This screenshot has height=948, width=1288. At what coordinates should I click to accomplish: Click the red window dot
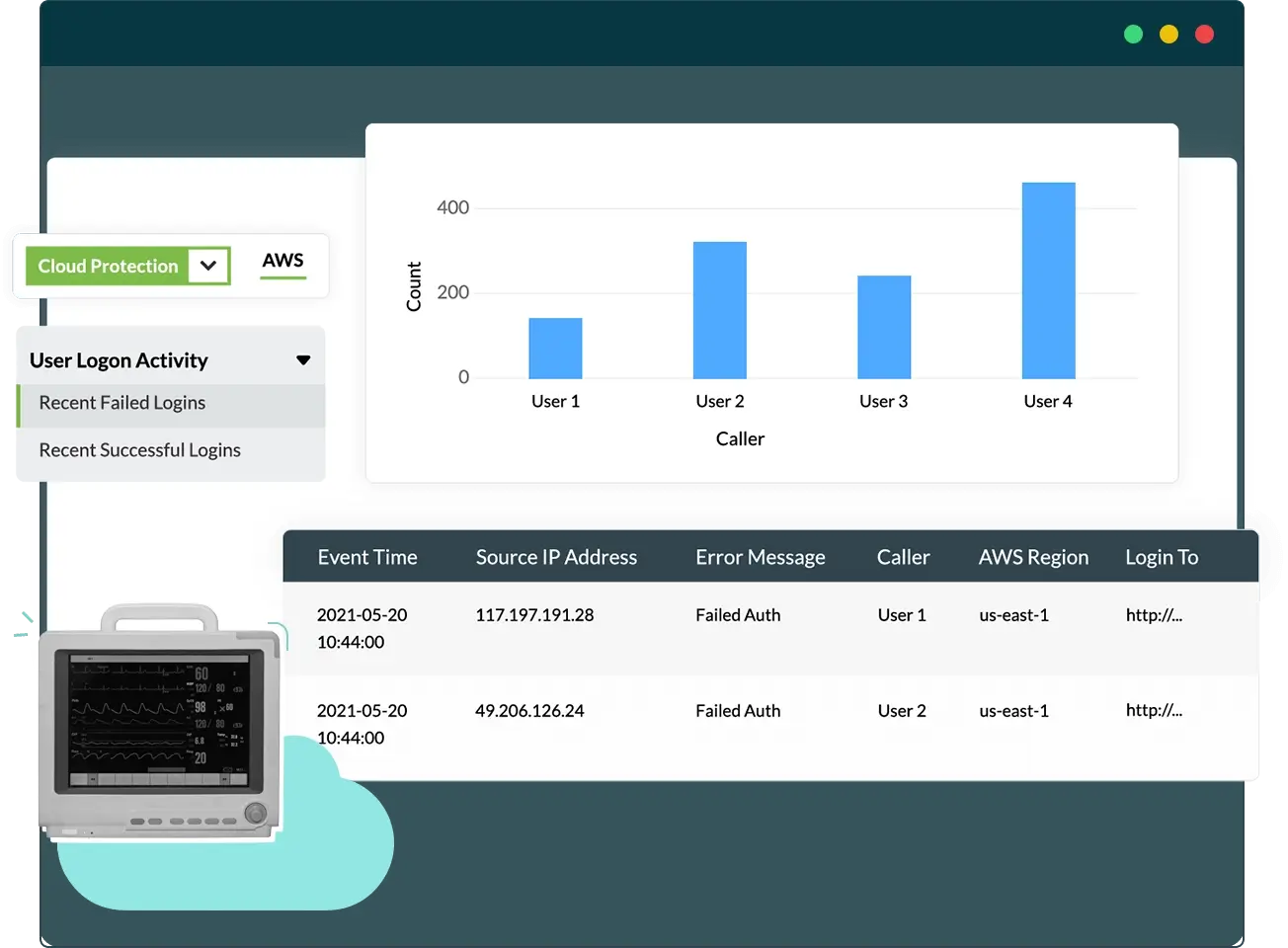point(1204,35)
